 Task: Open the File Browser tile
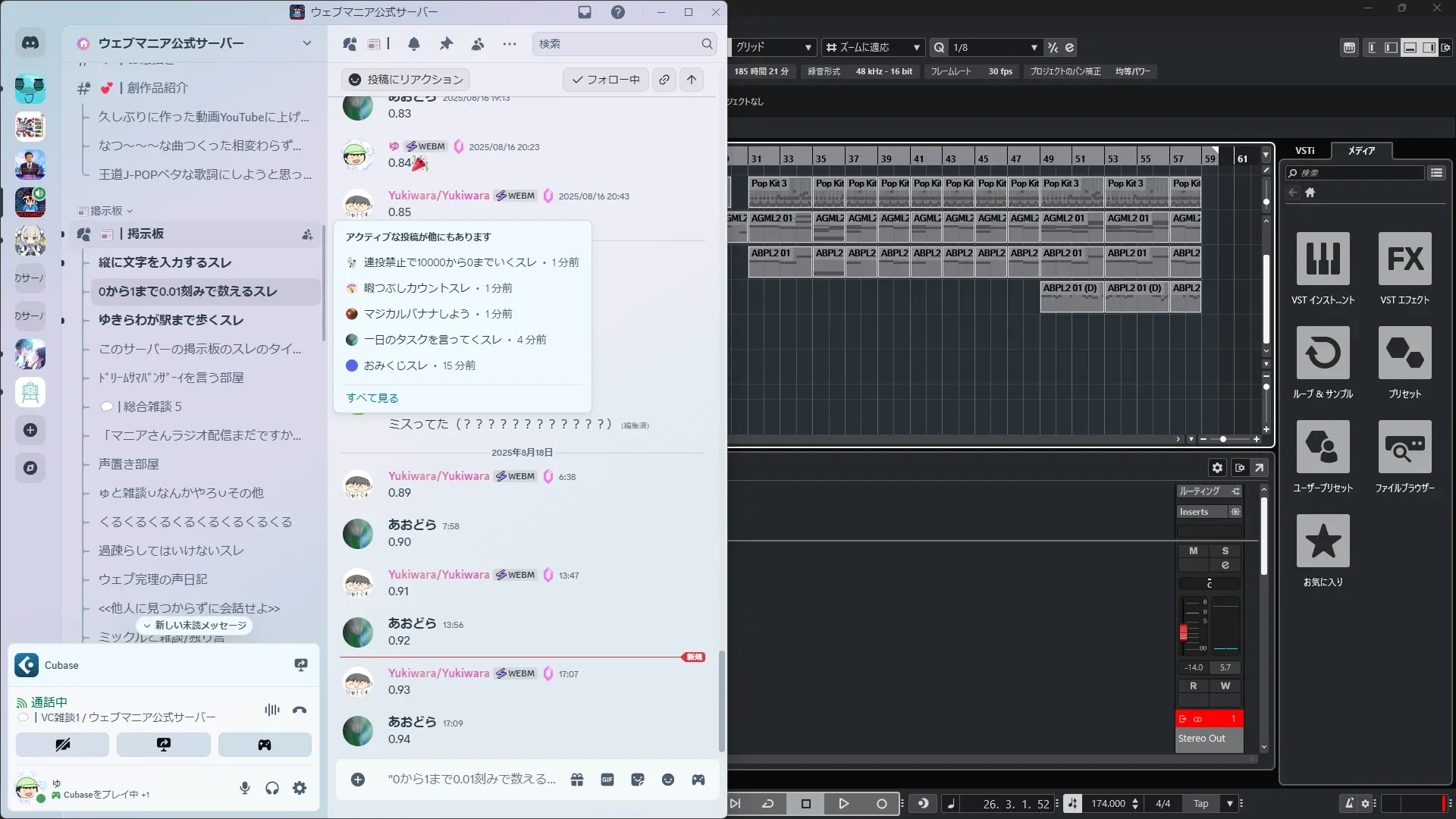point(1404,447)
